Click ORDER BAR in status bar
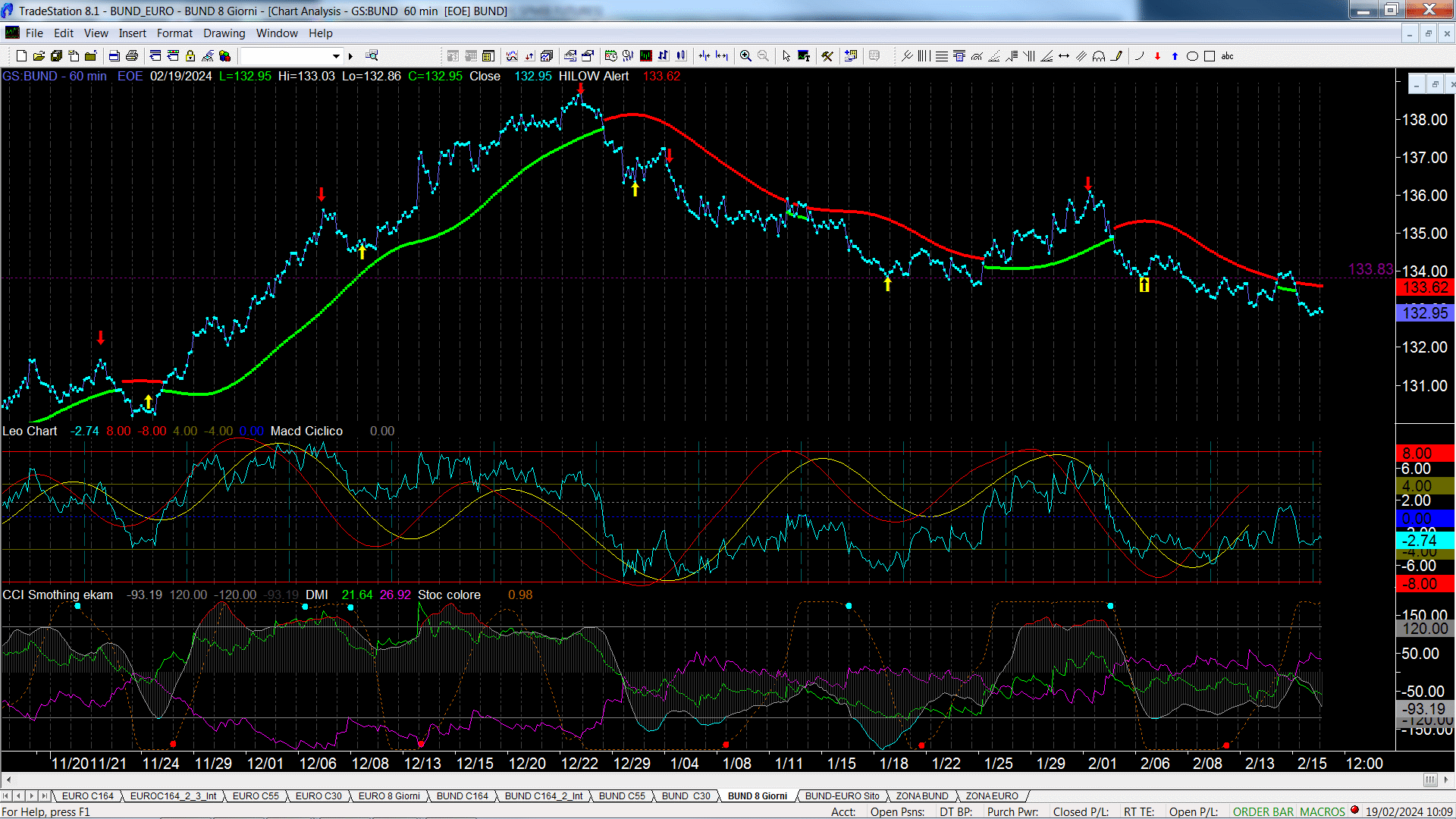This screenshot has width=1456, height=819. click(x=1263, y=811)
